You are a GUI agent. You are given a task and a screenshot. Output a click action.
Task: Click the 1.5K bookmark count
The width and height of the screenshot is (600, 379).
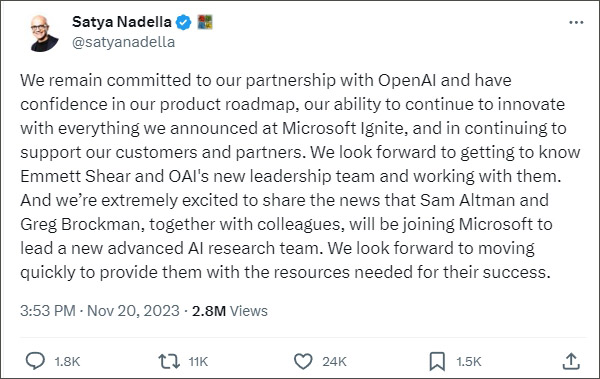468,361
